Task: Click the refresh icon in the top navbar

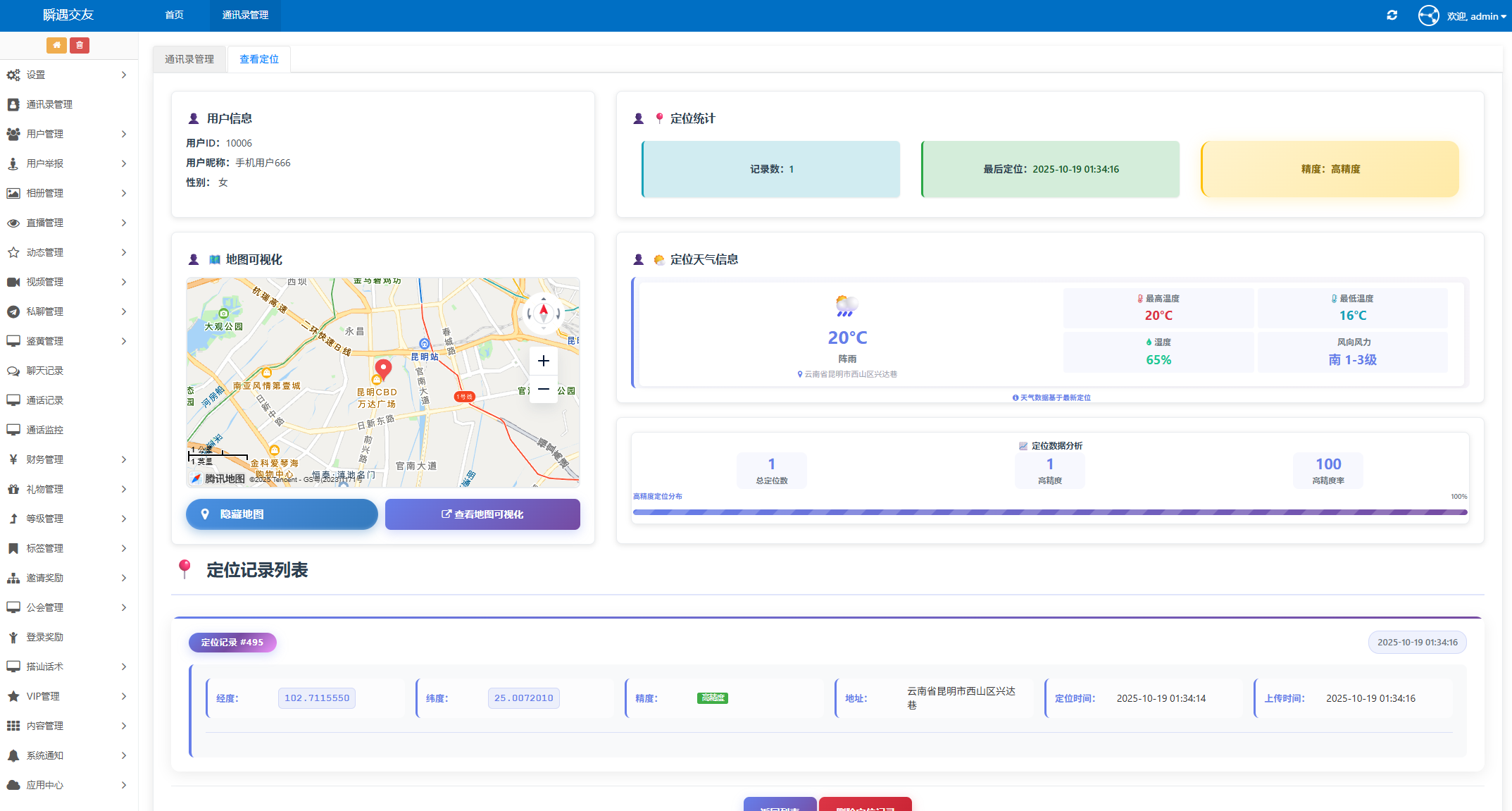Action: click(x=1391, y=14)
